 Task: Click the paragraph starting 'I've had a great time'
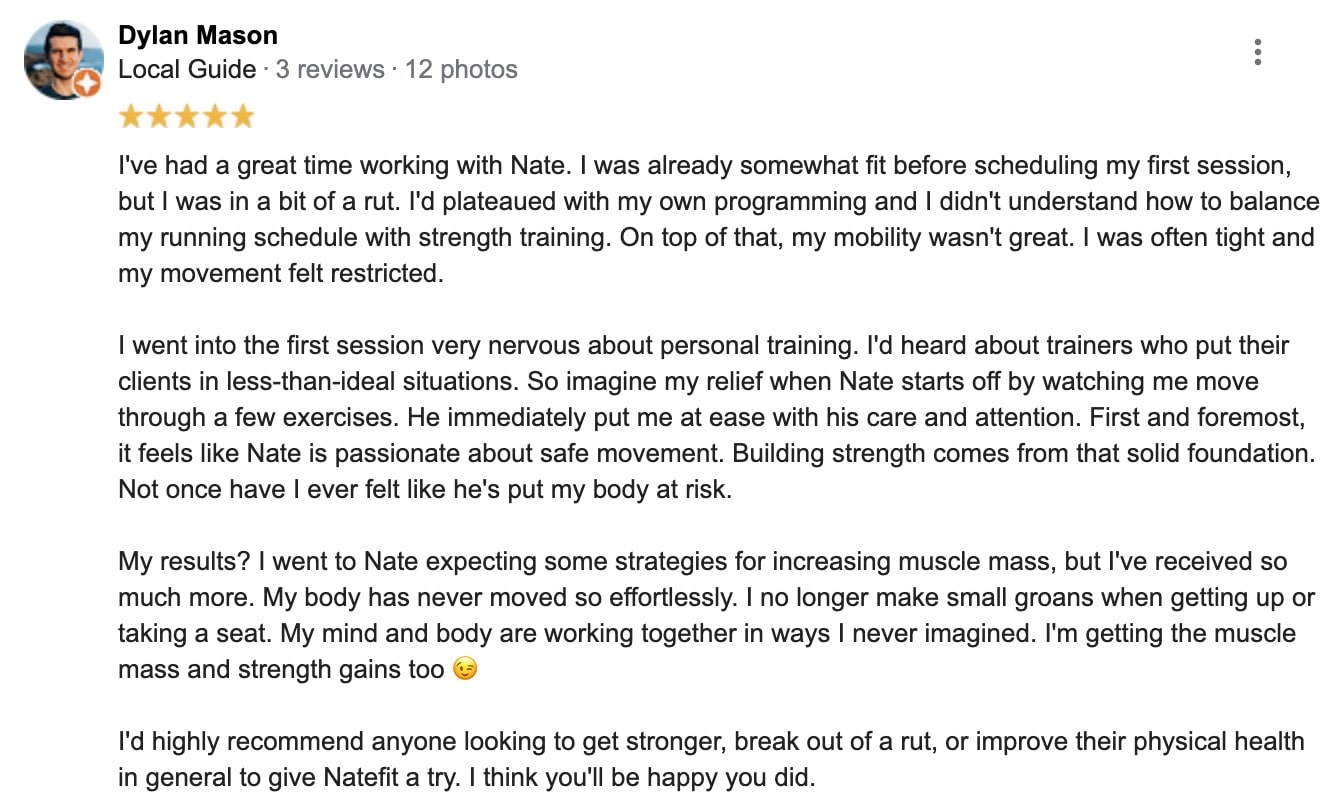tap(700, 218)
